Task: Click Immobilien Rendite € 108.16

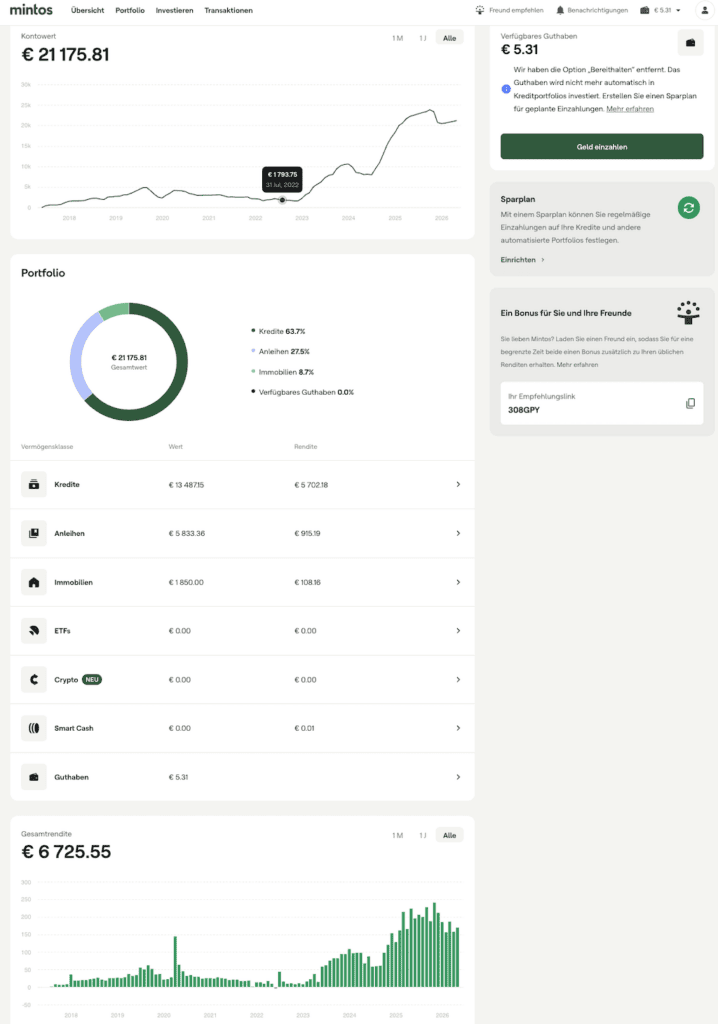Action: pyautogui.click(x=307, y=583)
